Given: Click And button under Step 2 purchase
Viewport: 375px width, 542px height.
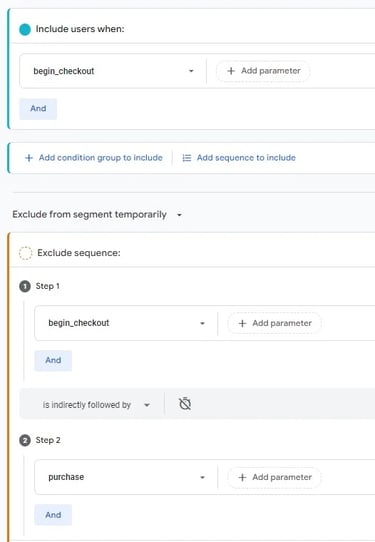Looking at the screenshot, I should (53, 515).
